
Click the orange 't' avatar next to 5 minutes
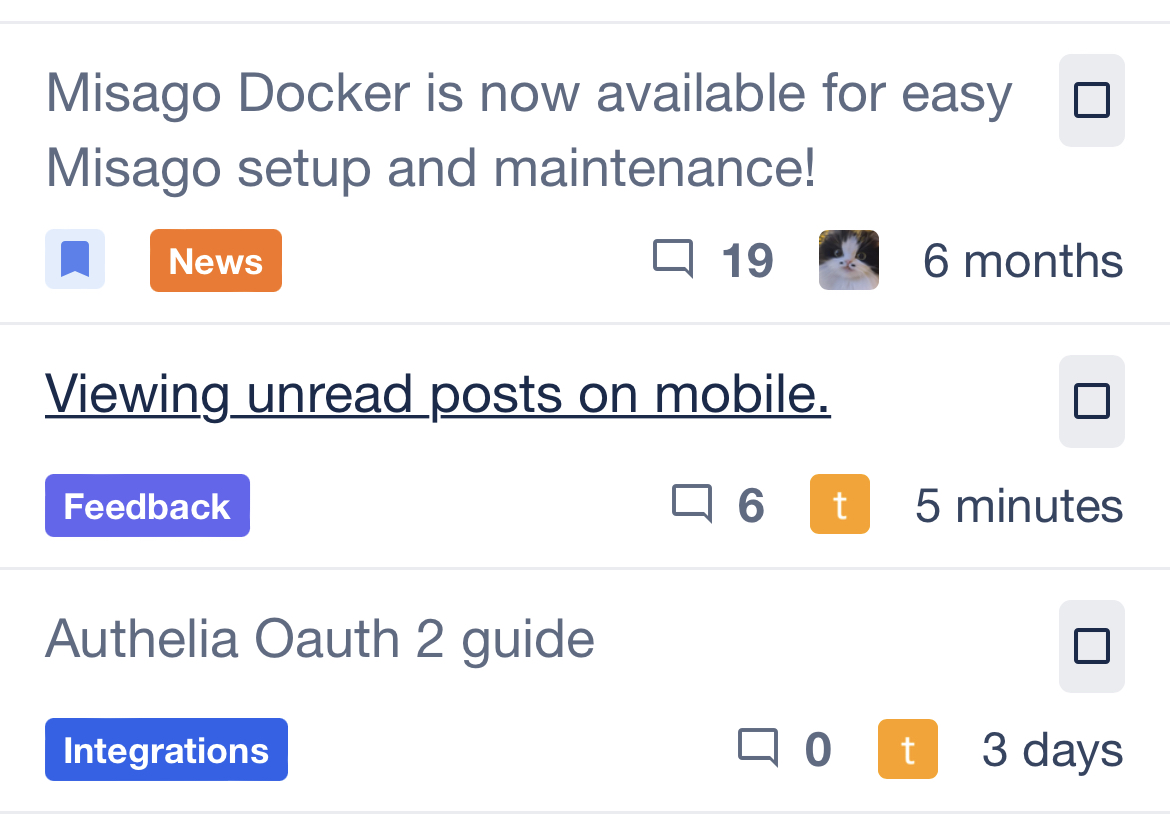click(x=839, y=504)
